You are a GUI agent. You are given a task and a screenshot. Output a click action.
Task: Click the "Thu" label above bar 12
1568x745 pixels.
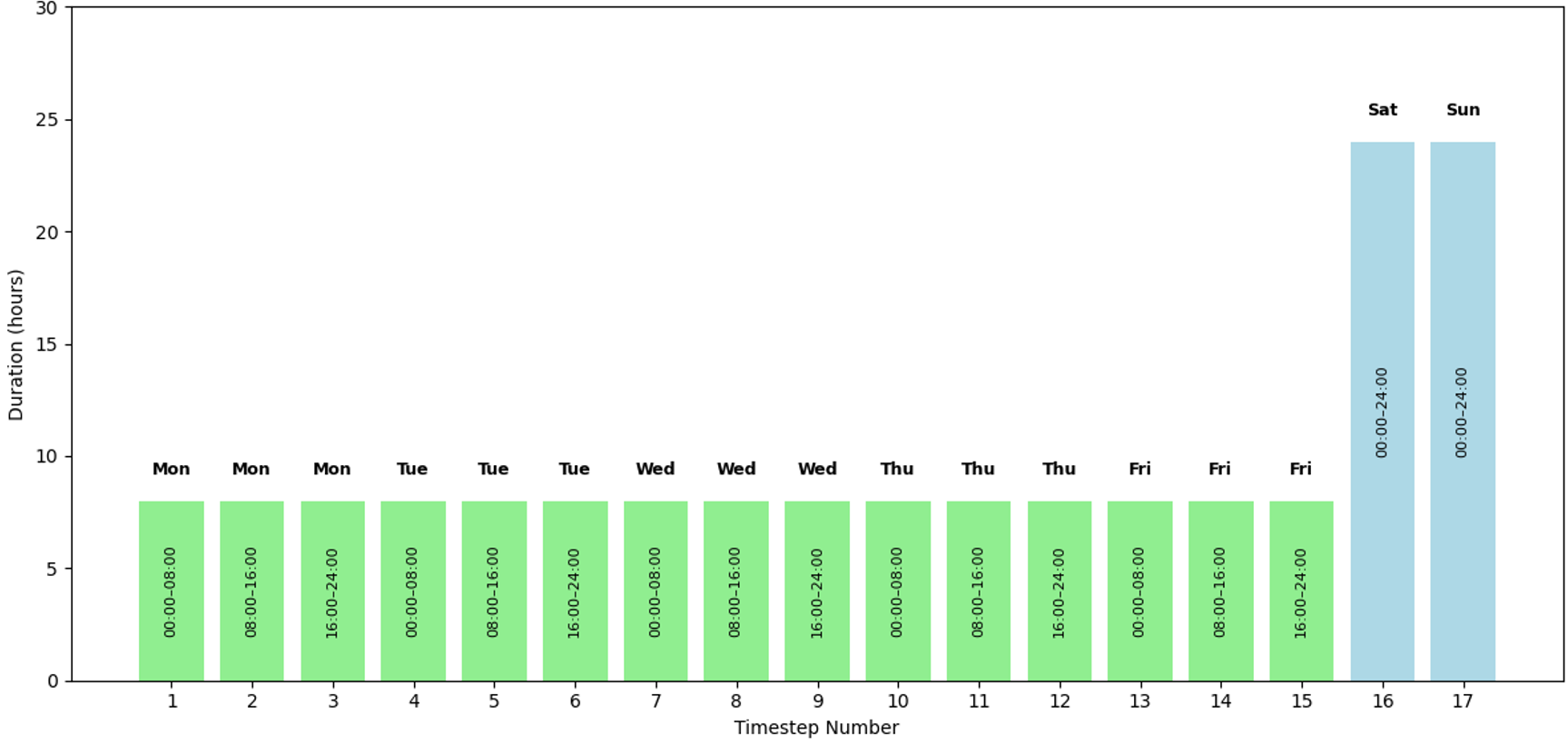1059,469
